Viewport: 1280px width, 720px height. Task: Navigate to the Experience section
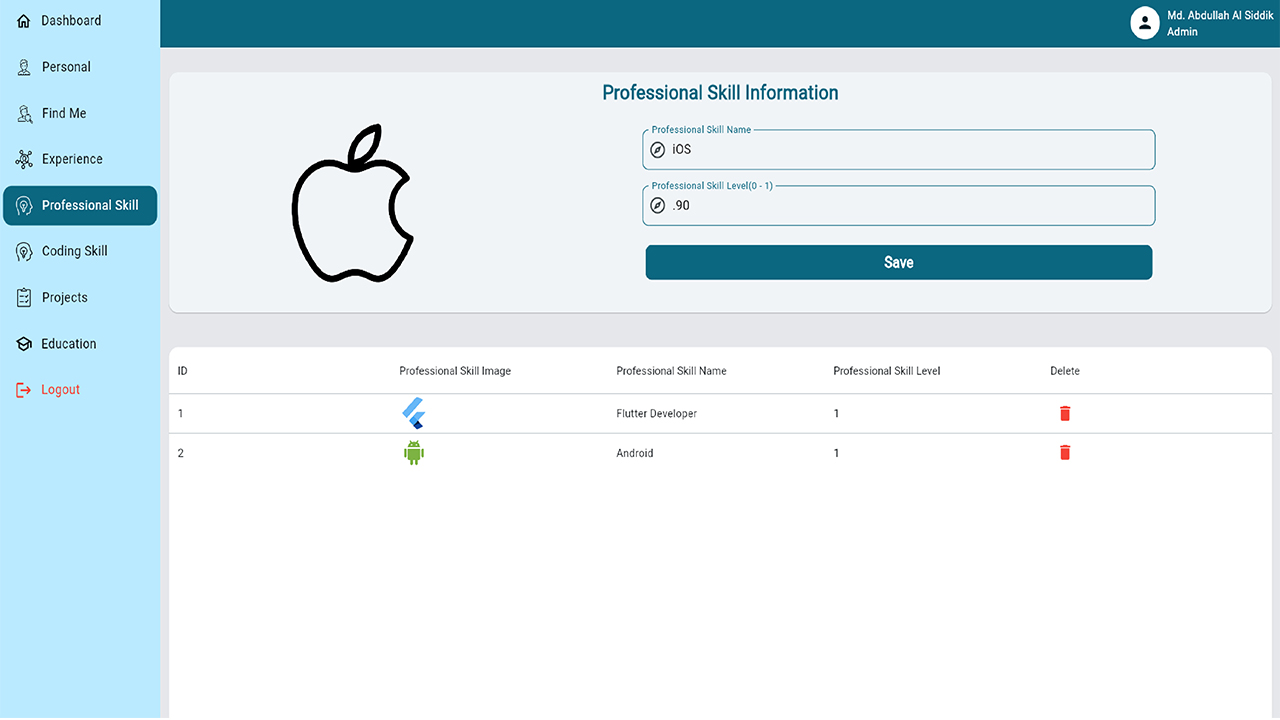coord(80,159)
